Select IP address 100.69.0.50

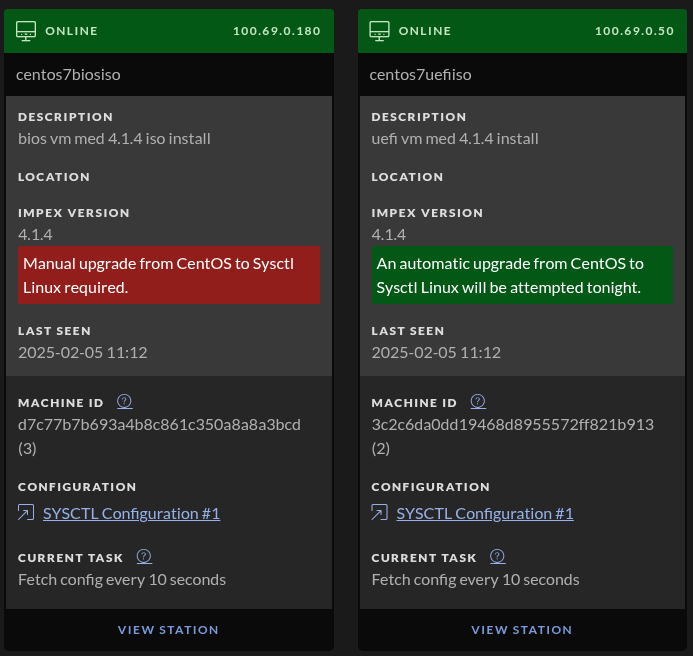634,31
